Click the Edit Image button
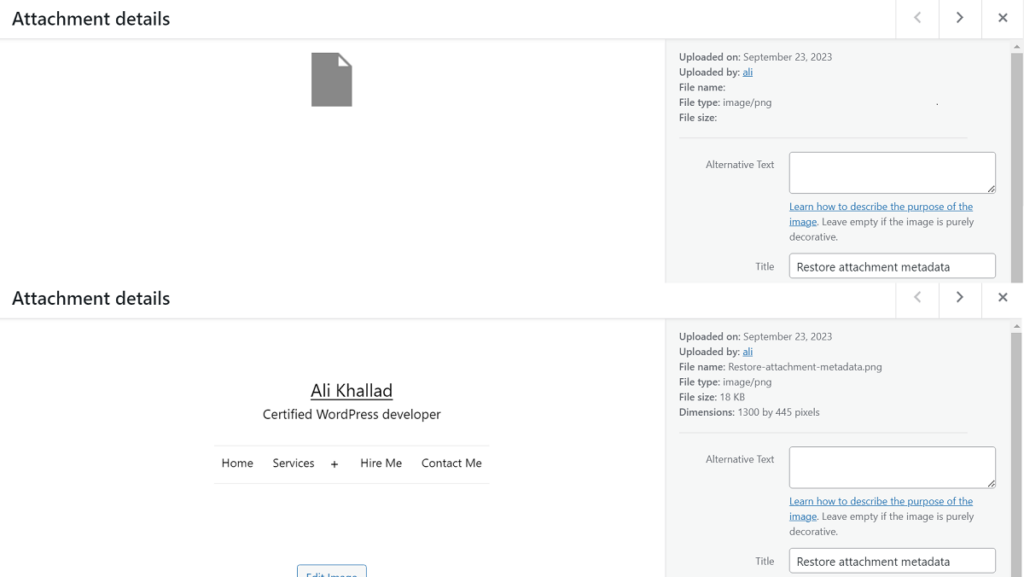Viewport: 1024px width, 577px height. click(331, 572)
